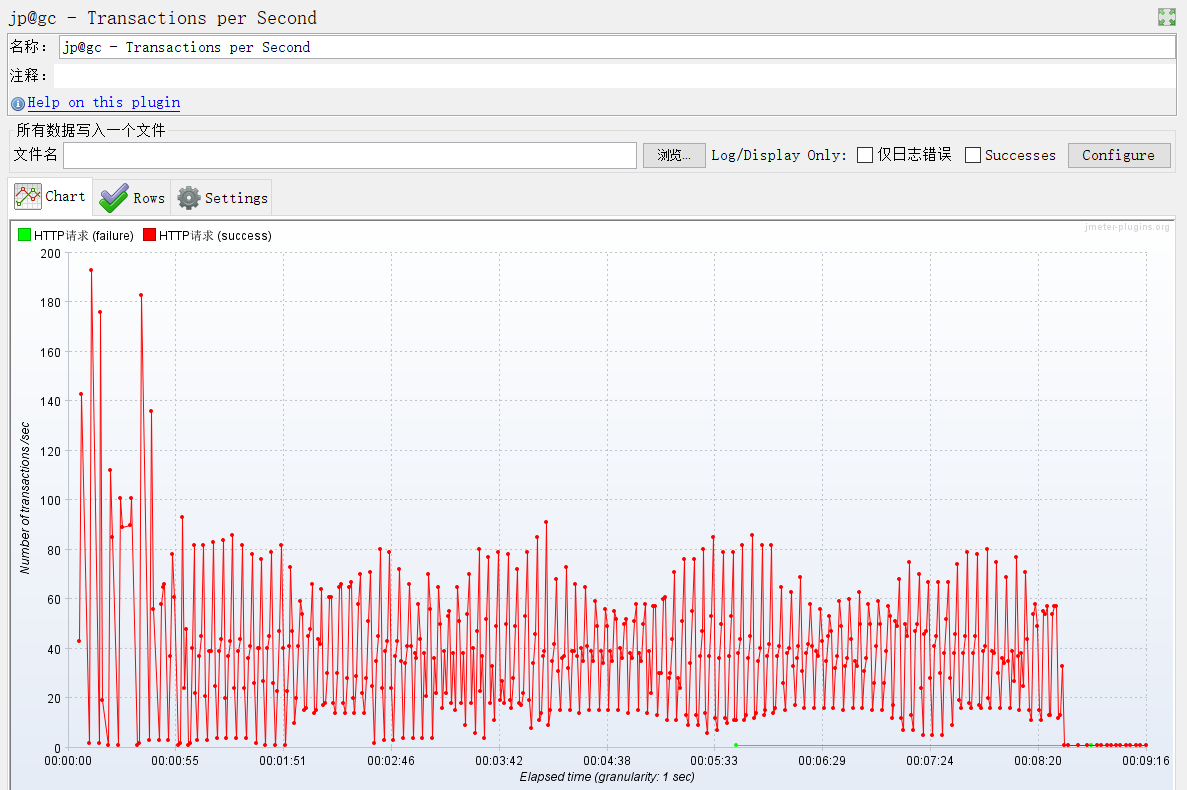Click the 浏览... browse button
The width and height of the screenshot is (1187, 790).
coord(674,155)
